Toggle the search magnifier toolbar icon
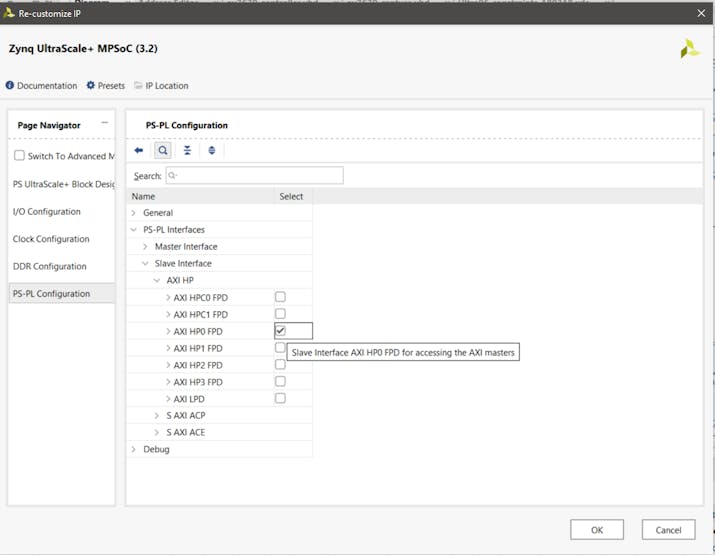The width and height of the screenshot is (715, 555). pyautogui.click(x=163, y=150)
